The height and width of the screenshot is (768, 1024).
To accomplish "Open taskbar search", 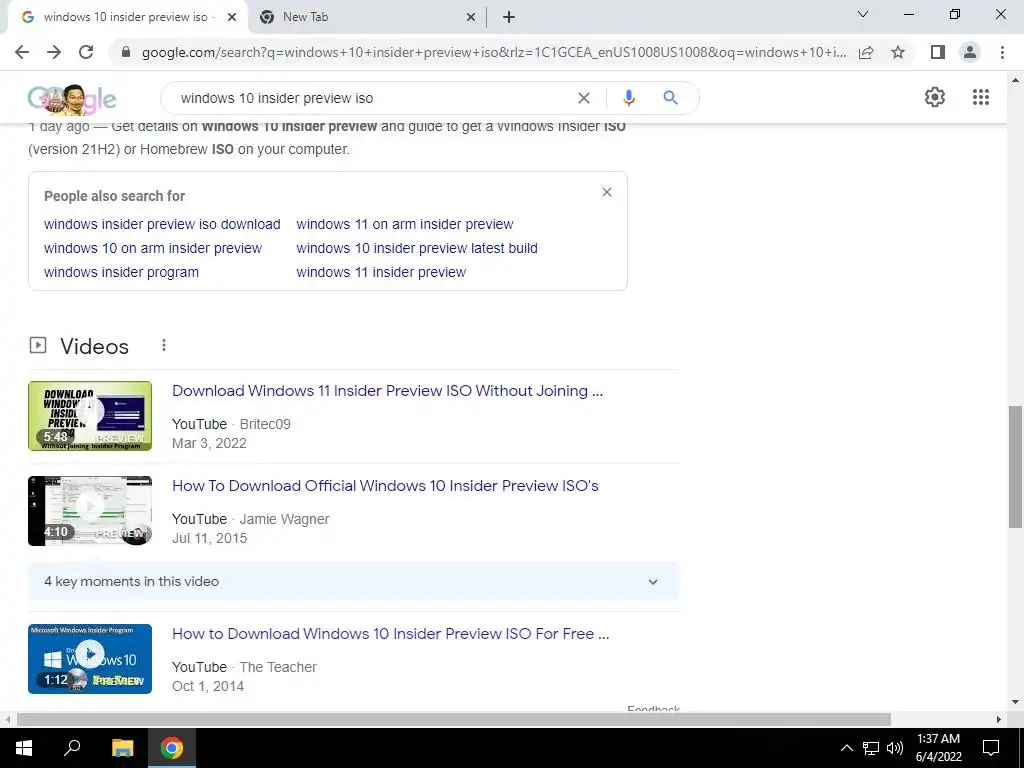I will (72, 748).
